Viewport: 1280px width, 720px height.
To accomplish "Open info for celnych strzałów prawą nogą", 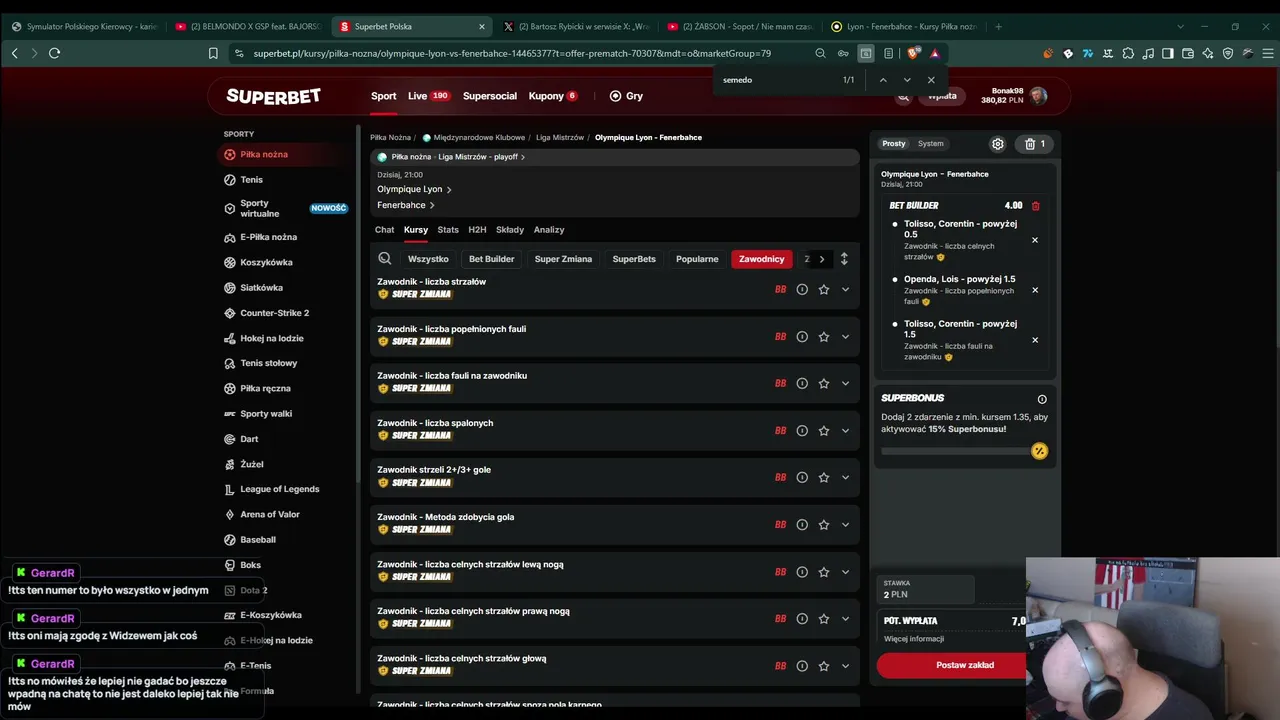I will point(802,619).
